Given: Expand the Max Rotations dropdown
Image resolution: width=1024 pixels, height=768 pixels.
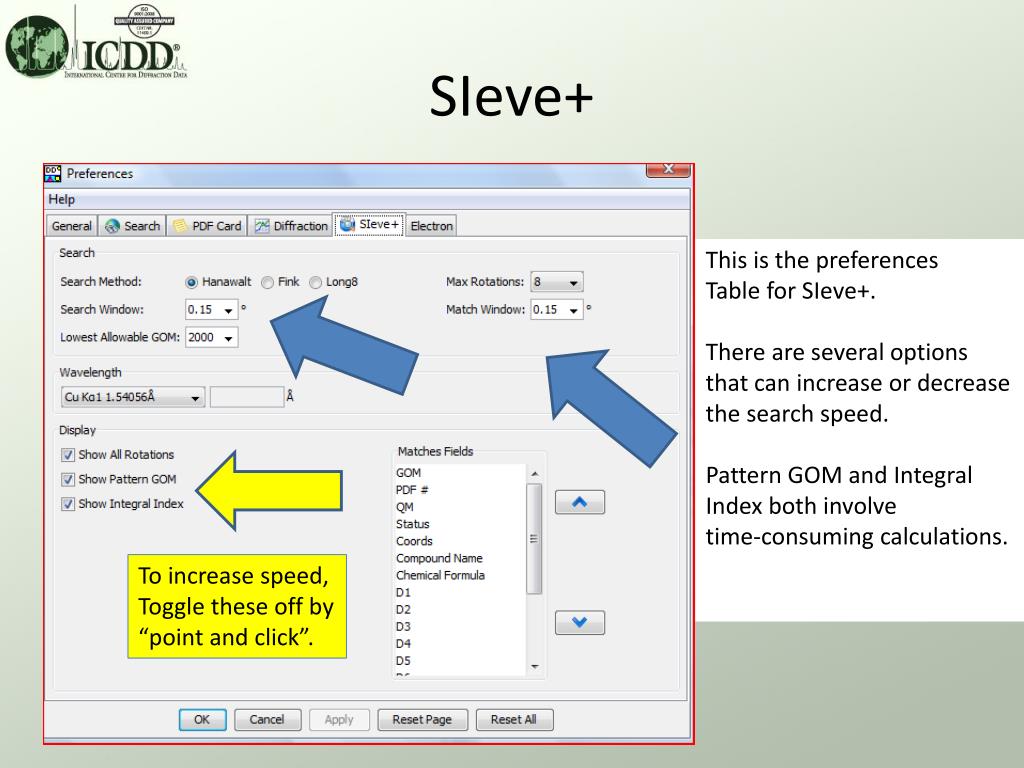Looking at the screenshot, I should [x=574, y=283].
